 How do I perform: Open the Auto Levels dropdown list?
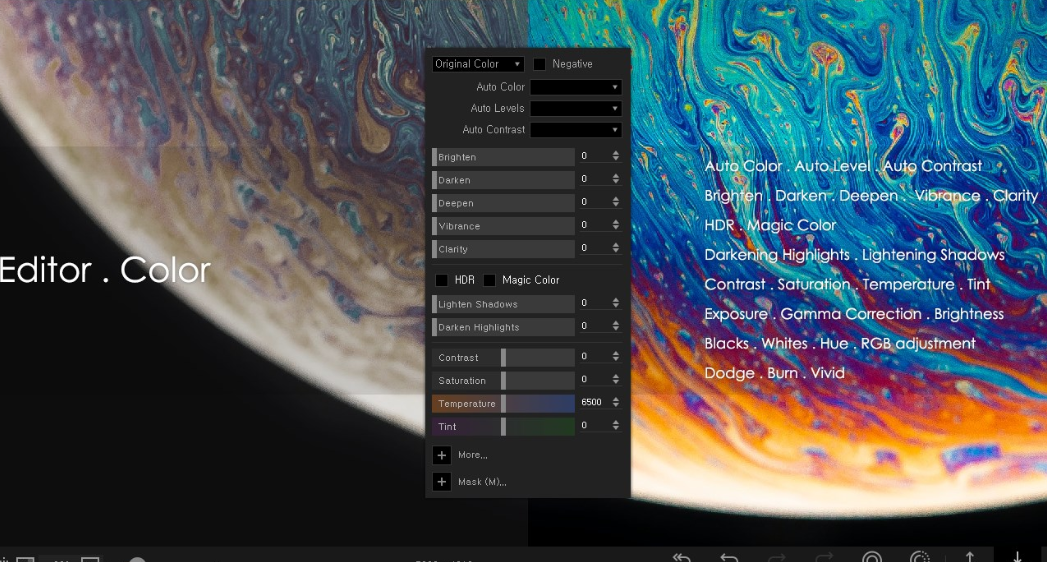coord(576,108)
